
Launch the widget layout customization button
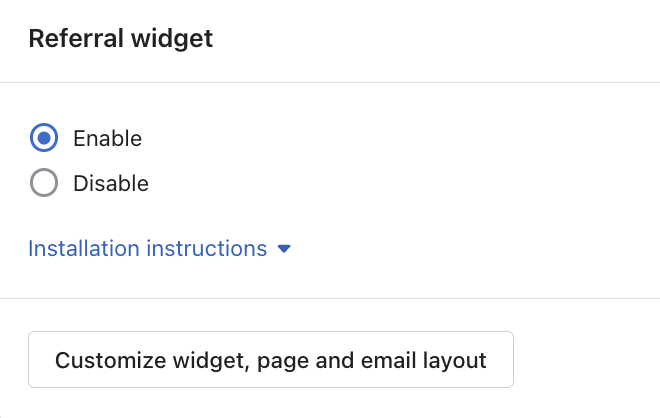click(271, 360)
